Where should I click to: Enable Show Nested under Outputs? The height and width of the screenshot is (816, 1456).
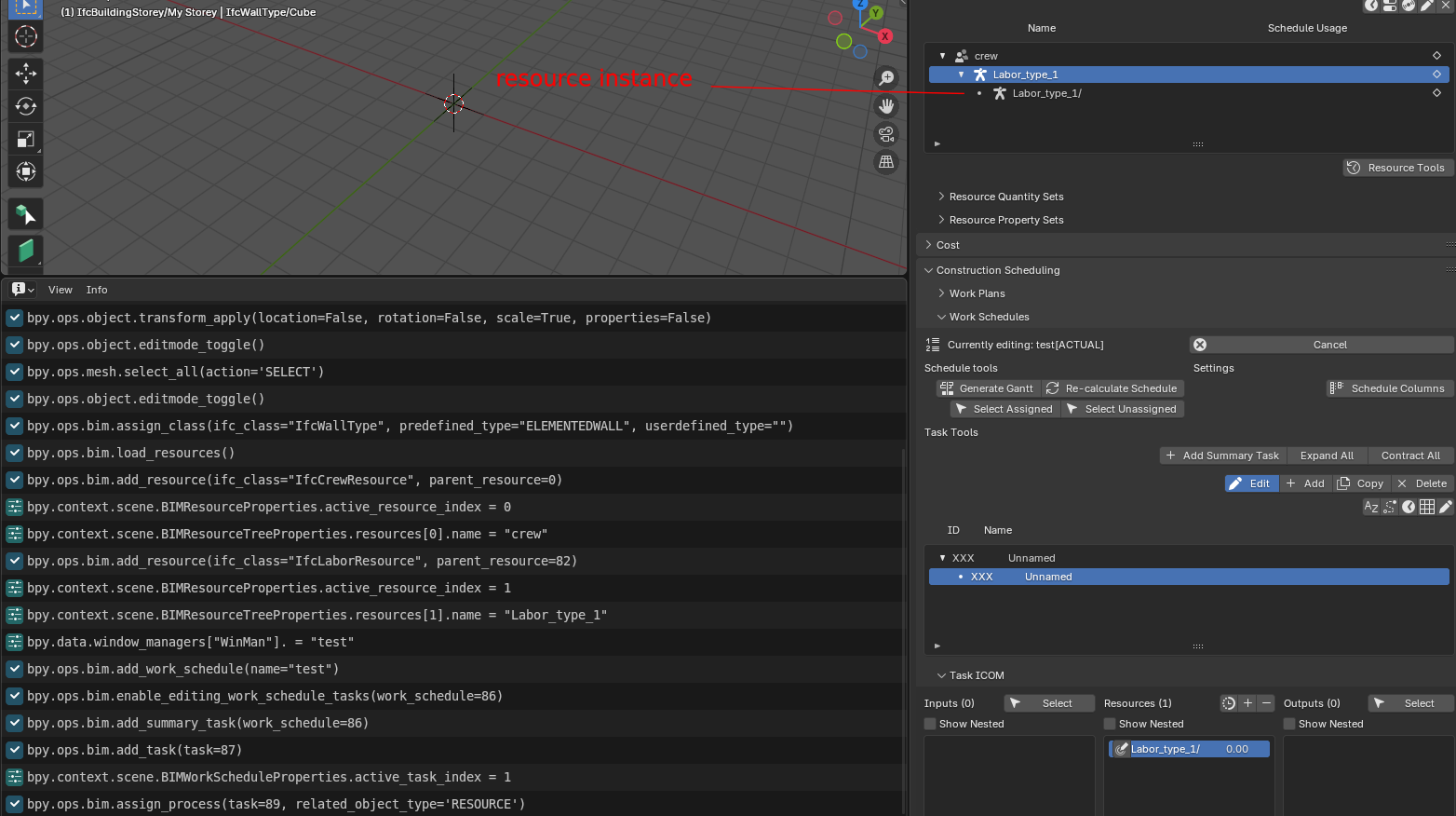1289,724
